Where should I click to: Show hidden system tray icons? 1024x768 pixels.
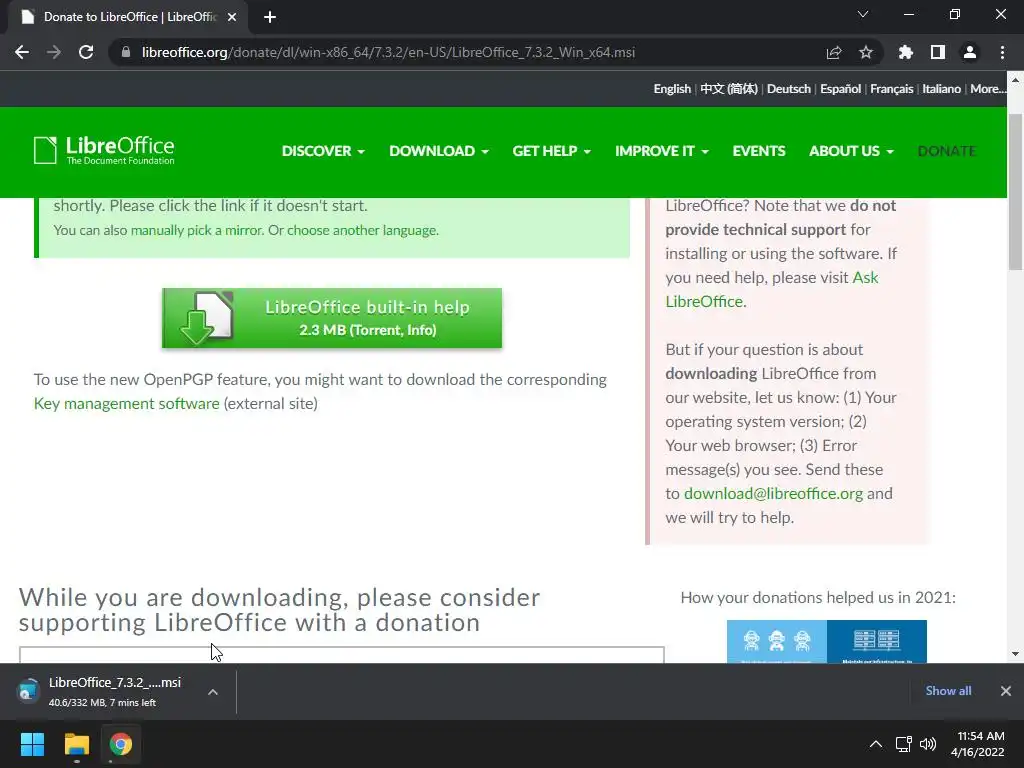[x=876, y=744]
